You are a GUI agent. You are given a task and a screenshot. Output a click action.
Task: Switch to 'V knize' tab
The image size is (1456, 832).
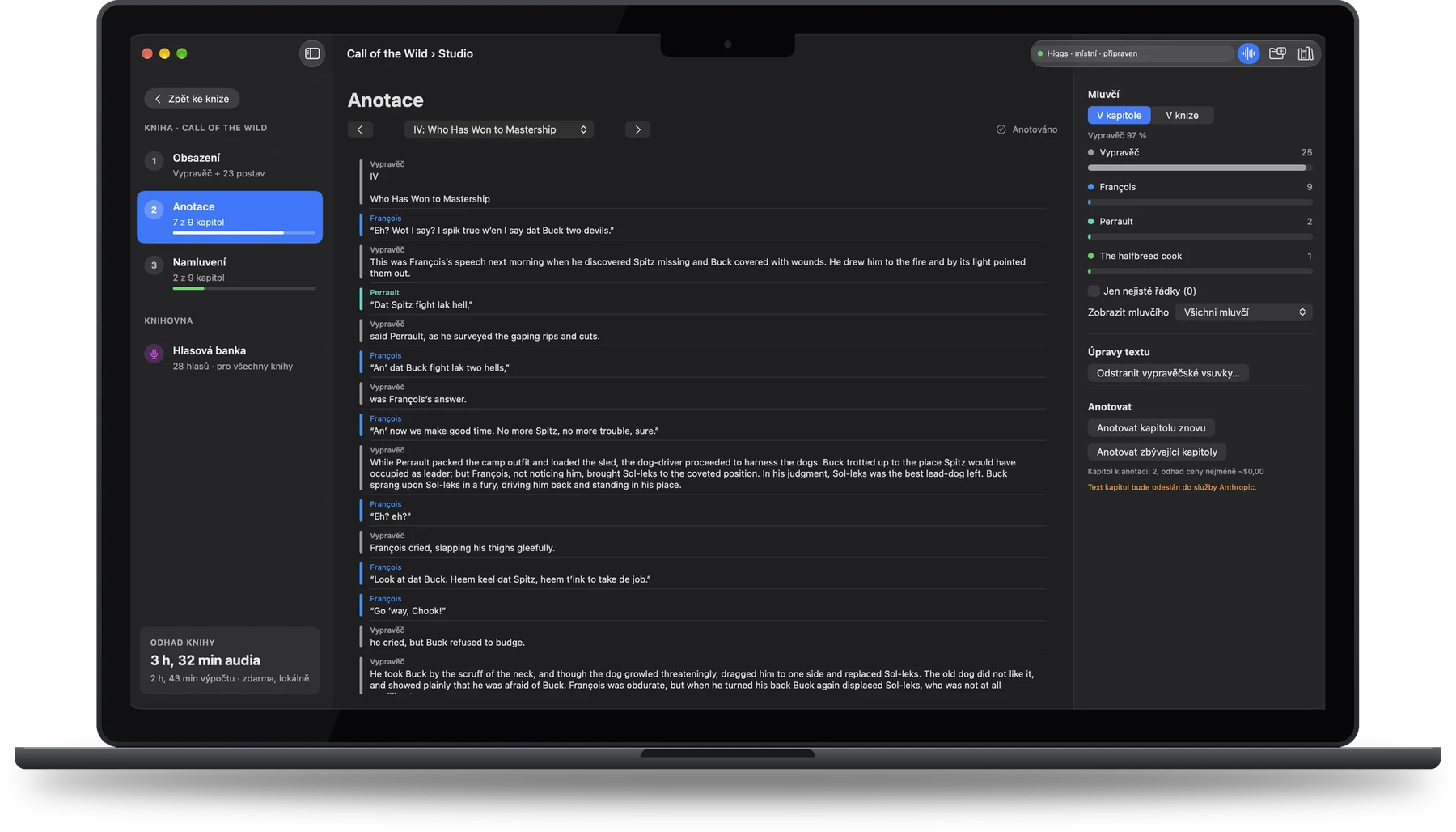1182,116
